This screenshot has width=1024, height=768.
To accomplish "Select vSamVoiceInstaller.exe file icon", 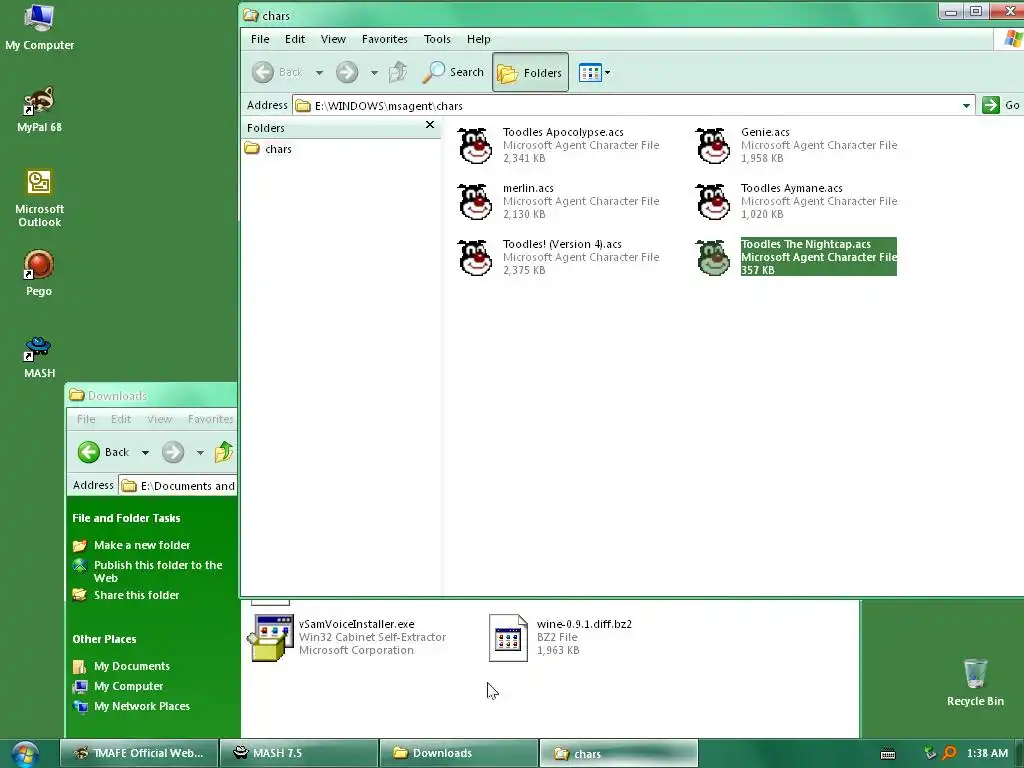I will (270, 638).
